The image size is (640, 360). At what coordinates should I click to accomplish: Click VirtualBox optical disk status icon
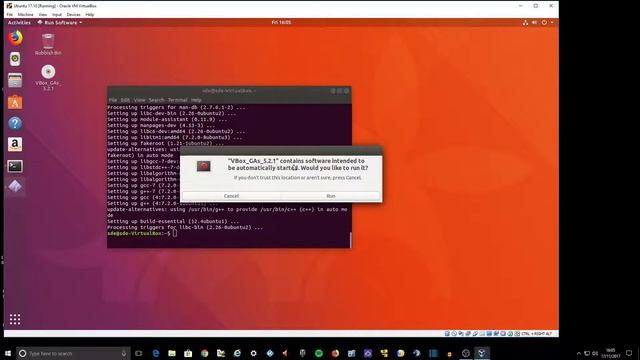click(454, 333)
